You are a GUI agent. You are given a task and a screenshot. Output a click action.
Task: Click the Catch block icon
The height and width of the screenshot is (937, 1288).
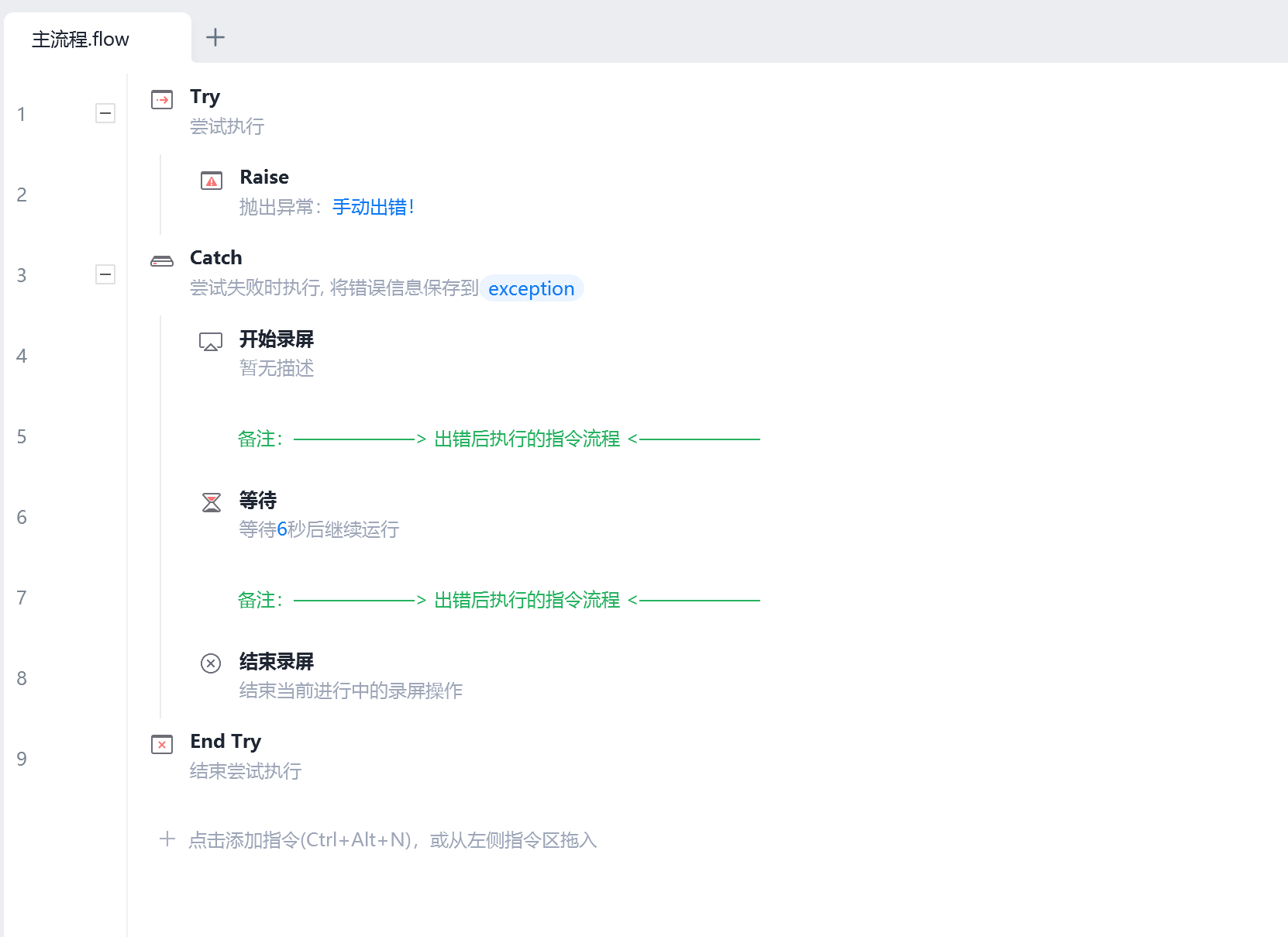(162, 261)
